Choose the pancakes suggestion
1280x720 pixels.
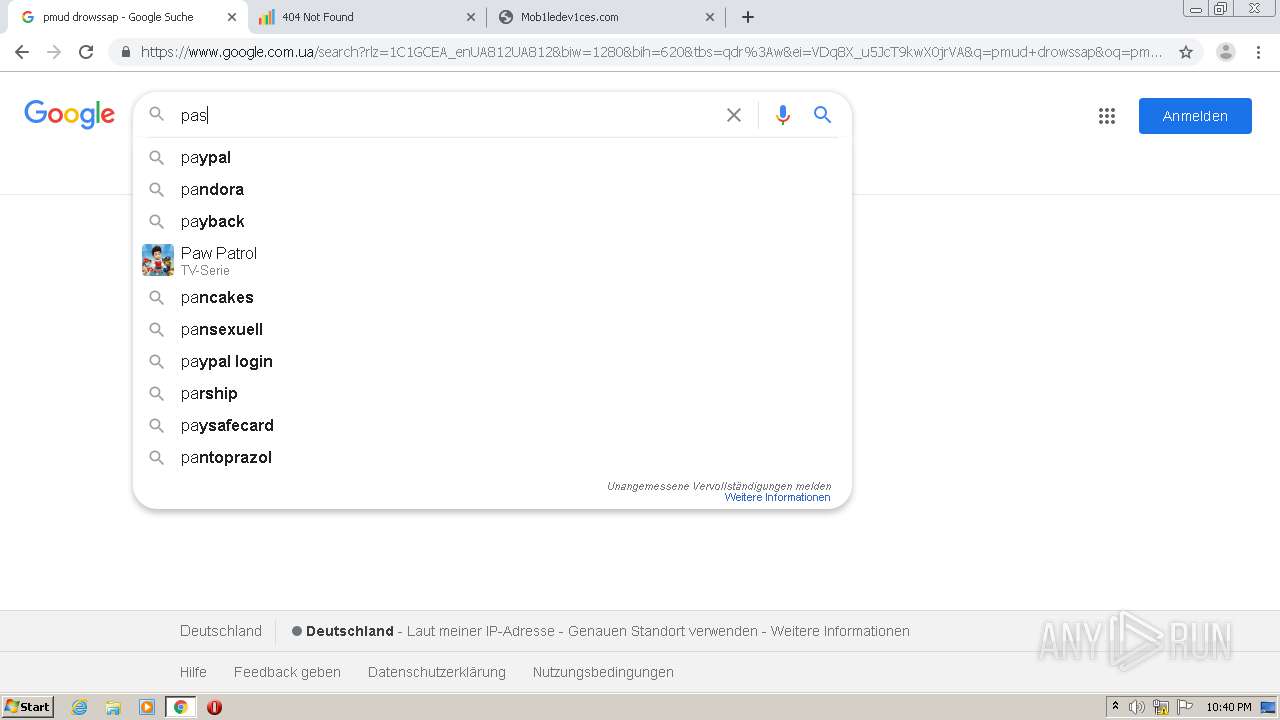click(492, 297)
